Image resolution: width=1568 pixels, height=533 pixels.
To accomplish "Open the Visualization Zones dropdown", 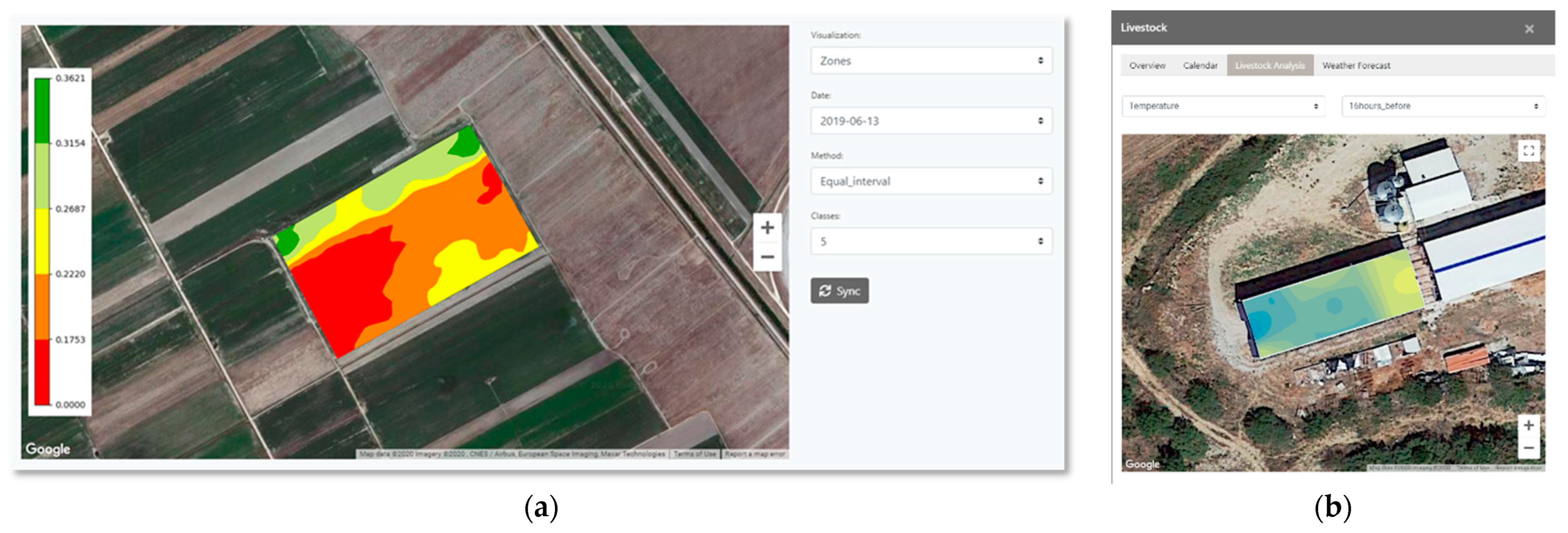I will [931, 61].
